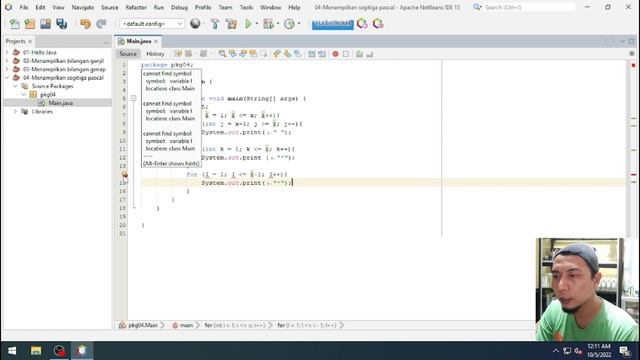Viewport: 640px width, 360px height.
Task: Click the Shift Line Right icon
Action: [x=322, y=54]
